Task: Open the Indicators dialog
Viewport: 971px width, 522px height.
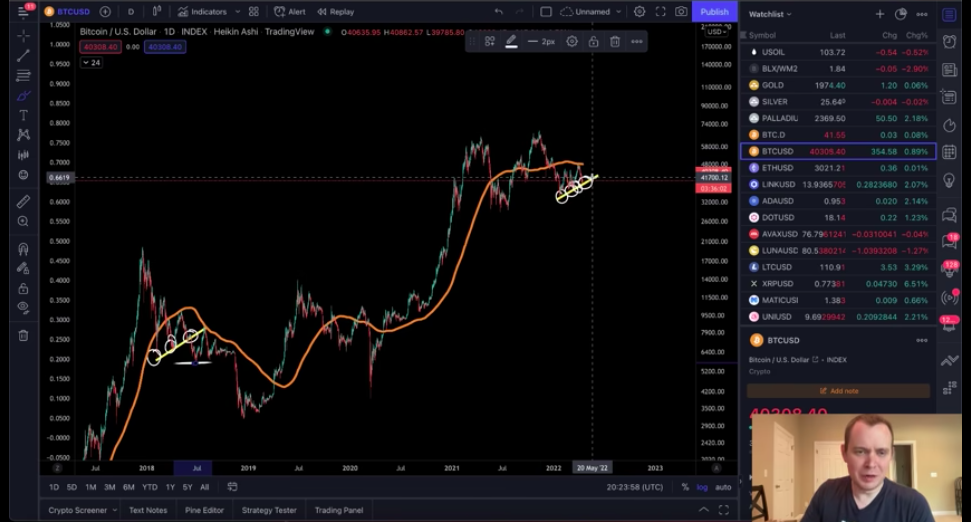Action: tap(202, 11)
